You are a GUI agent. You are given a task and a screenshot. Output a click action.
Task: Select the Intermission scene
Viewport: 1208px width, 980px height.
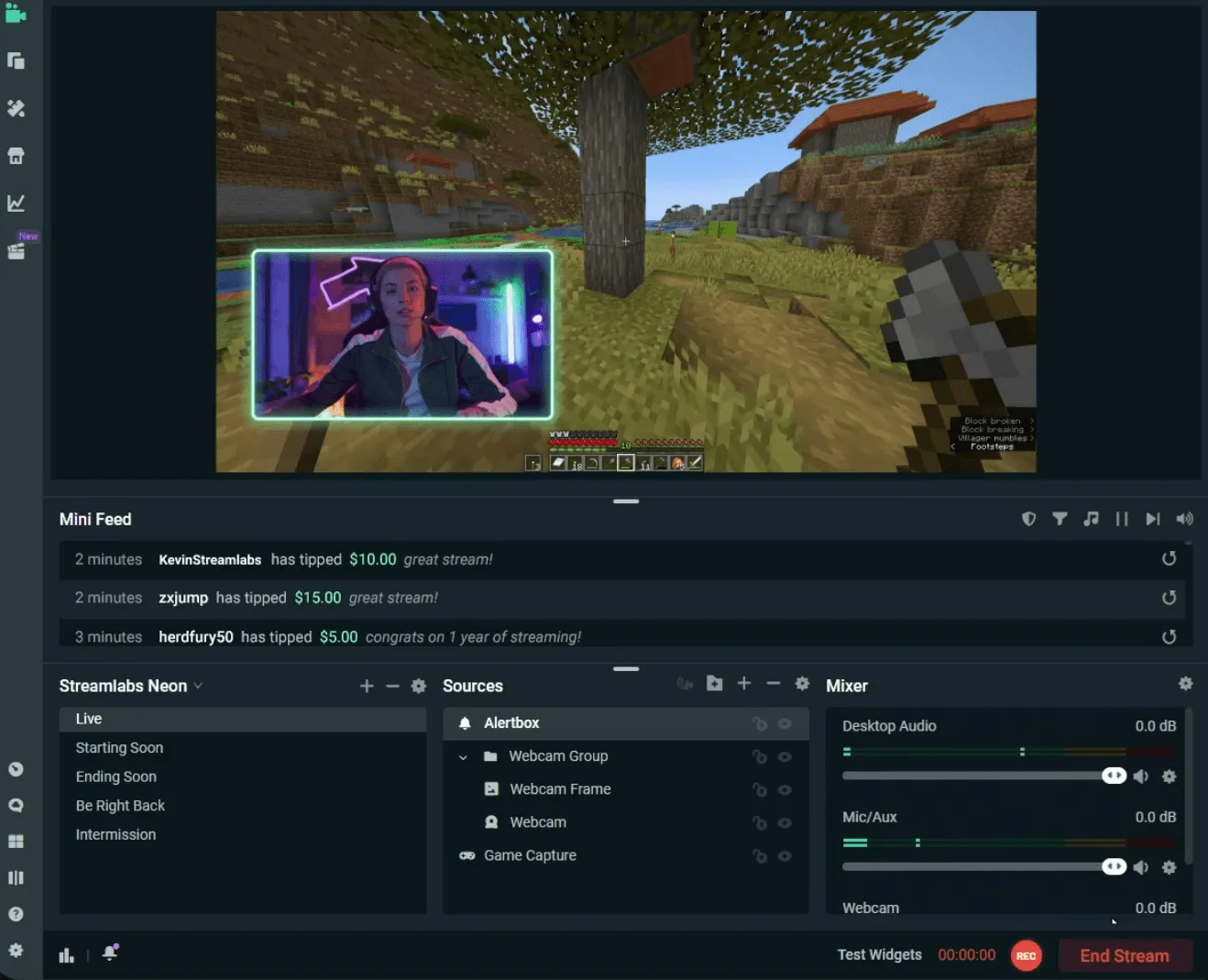click(243, 834)
